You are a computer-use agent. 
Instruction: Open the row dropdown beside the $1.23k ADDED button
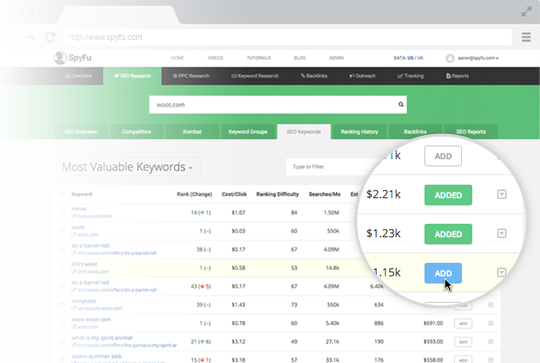[x=502, y=234]
